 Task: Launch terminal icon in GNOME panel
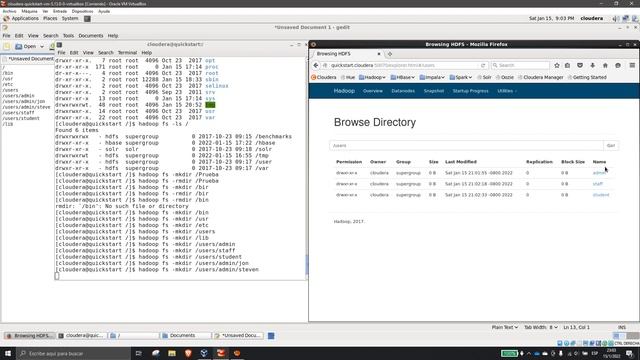tap(87, 19)
